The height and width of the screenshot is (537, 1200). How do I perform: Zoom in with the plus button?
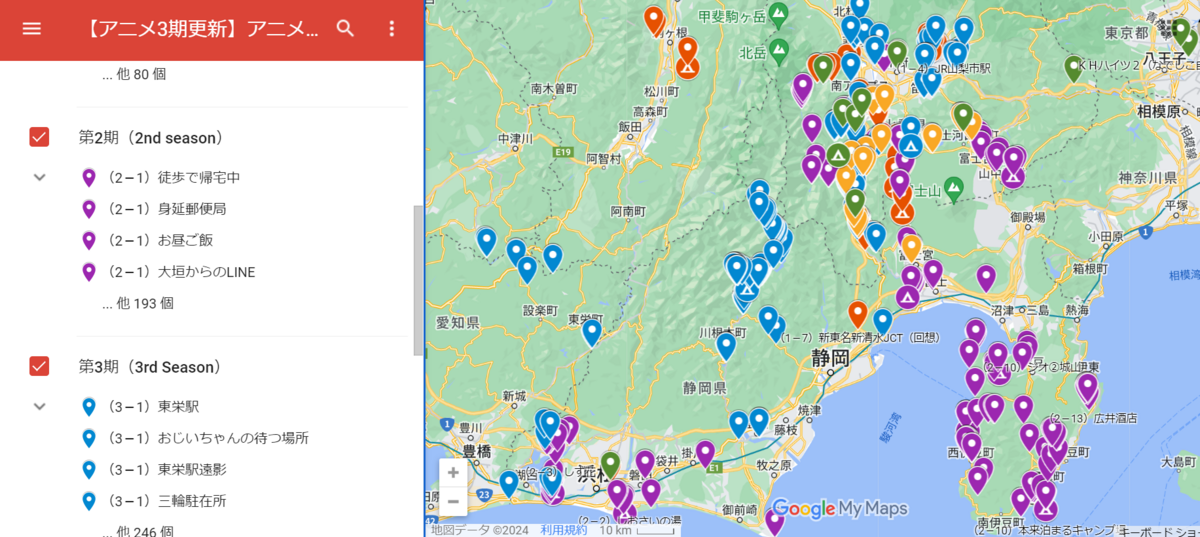click(453, 472)
